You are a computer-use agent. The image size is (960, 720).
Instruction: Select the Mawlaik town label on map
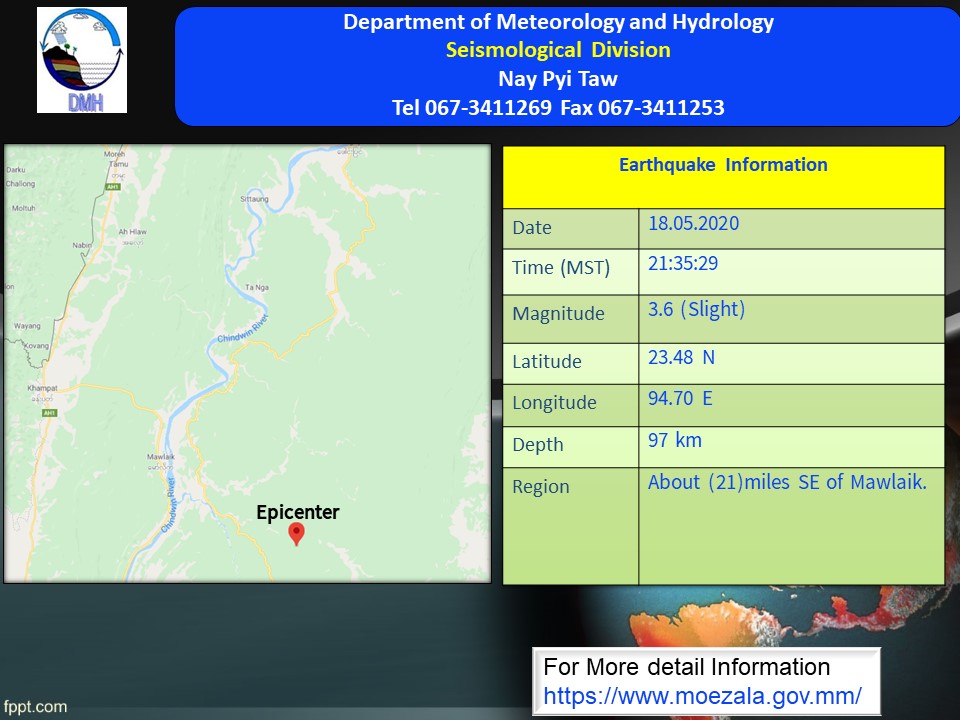click(x=160, y=457)
